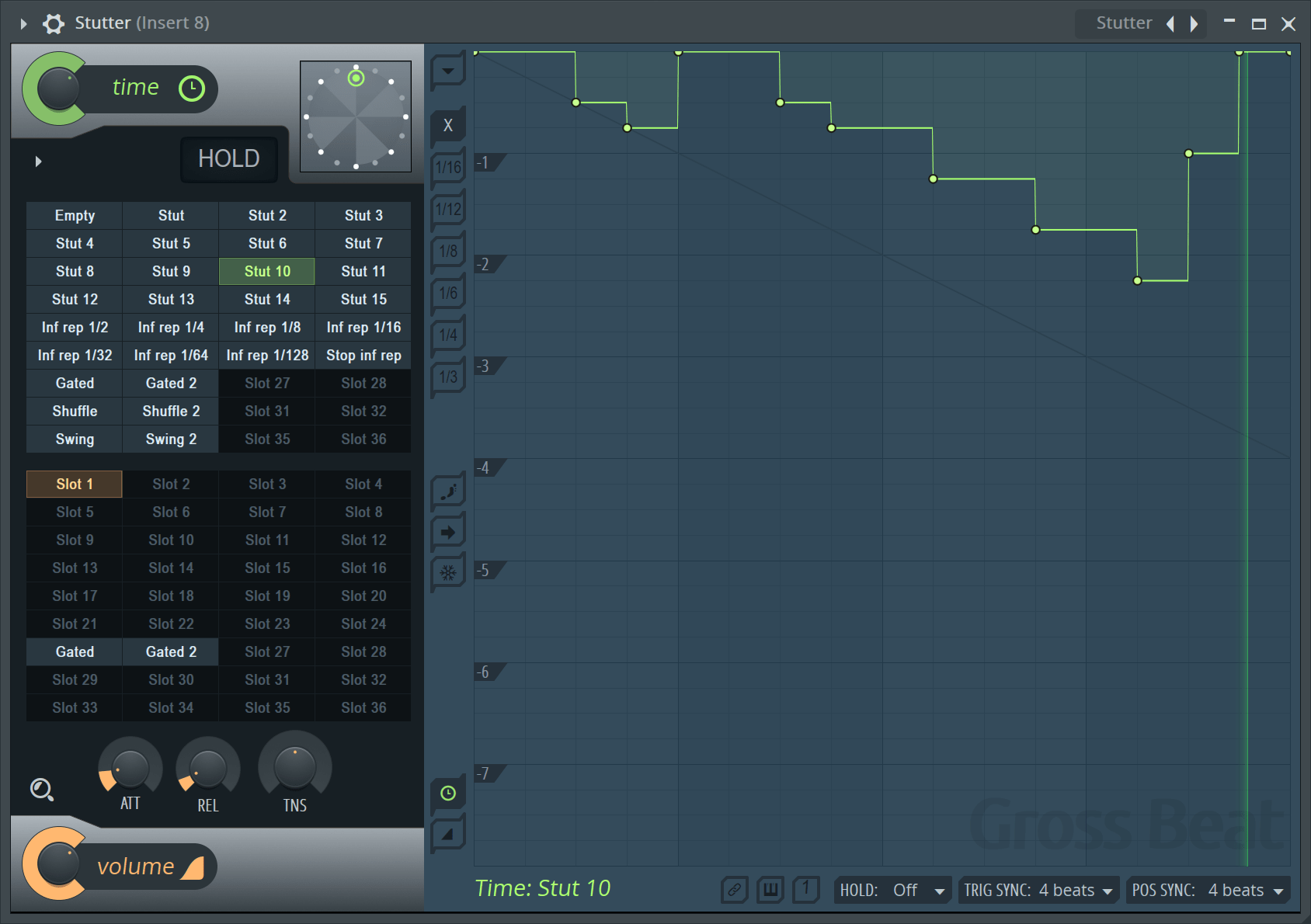Click the TNS tension knob
The width and height of the screenshot is (1311, 924).
coord(295,767)
